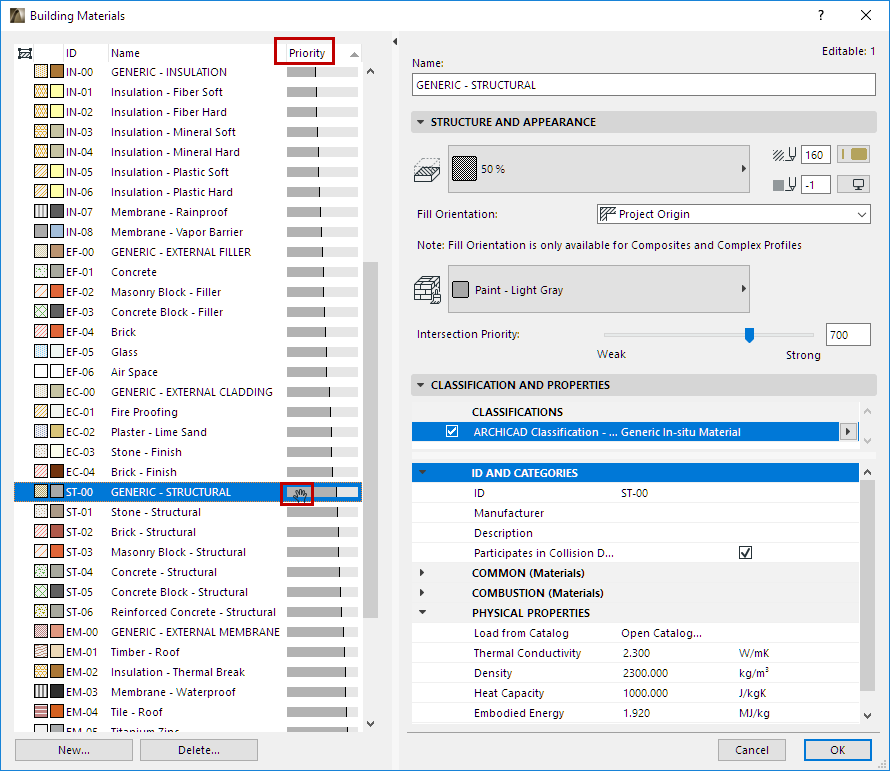Click the Delete... button
Image resolution: width=890 pixels, height=771 pixels.
[199, 750]
